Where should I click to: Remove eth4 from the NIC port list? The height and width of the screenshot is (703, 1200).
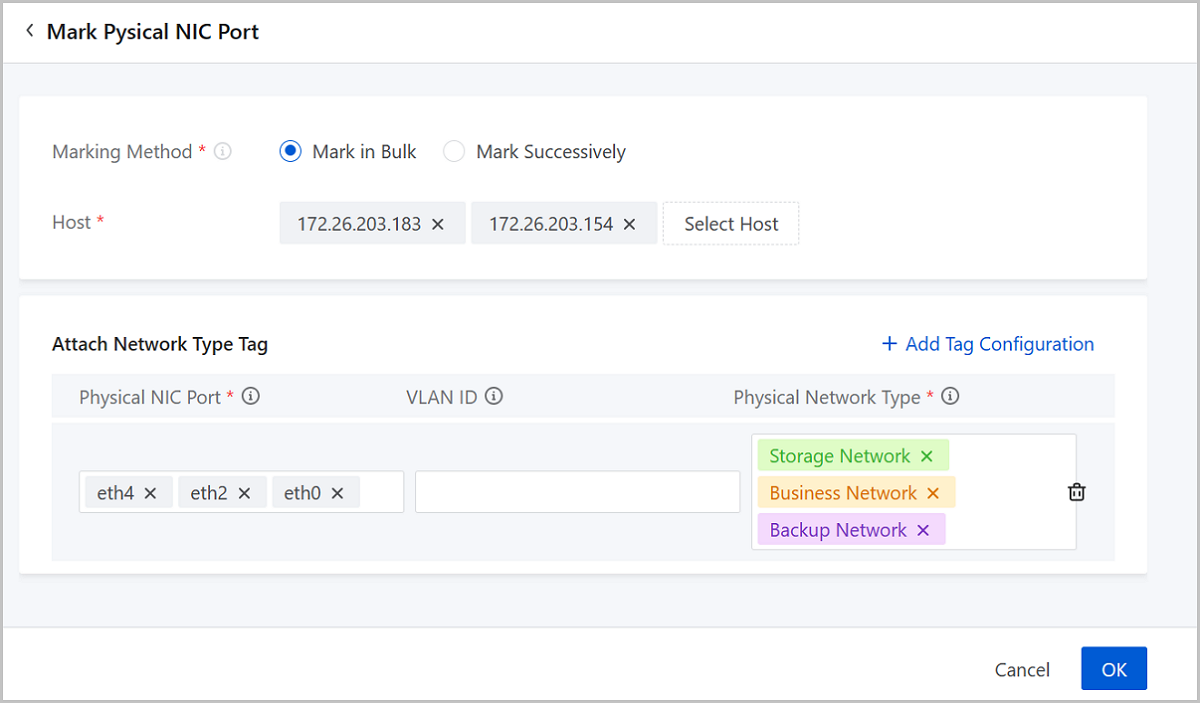pyautogui.click(x=150, y=493)
